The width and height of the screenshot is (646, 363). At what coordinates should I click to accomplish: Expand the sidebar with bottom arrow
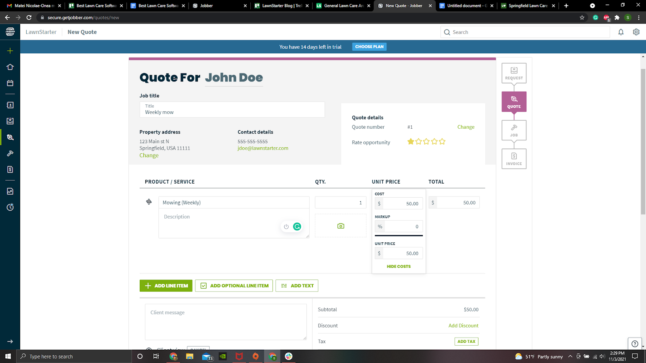click(x=10, y=342)
